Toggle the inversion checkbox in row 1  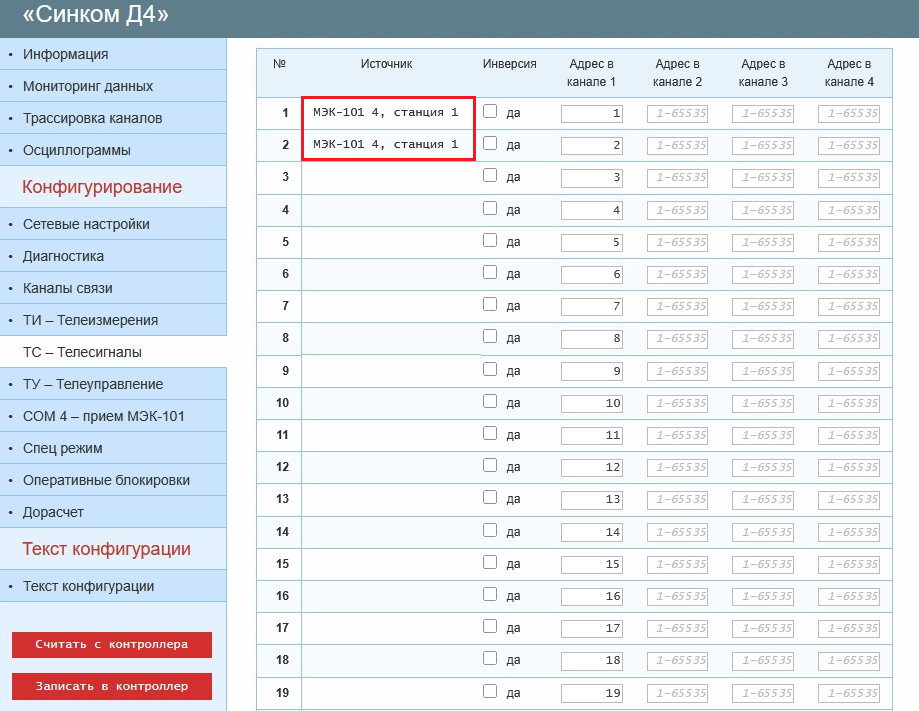coord(490,112)
